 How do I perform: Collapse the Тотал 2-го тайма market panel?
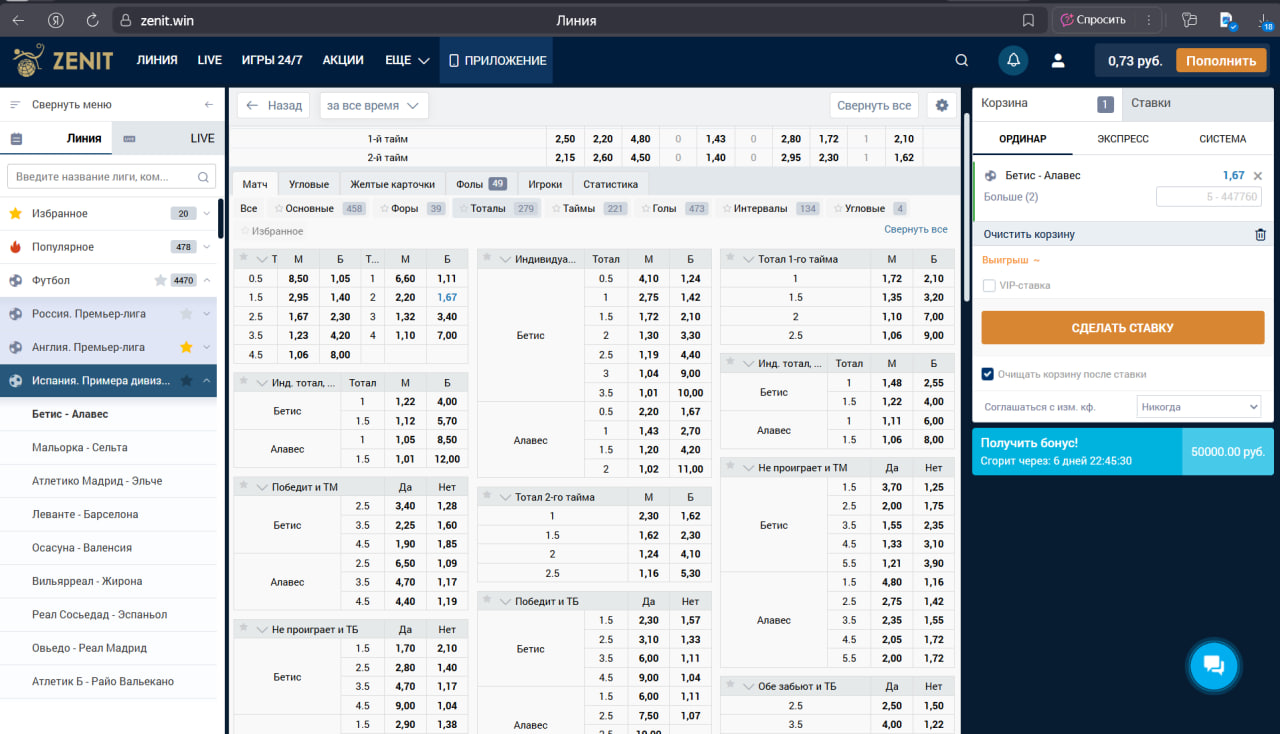point(504,497)
